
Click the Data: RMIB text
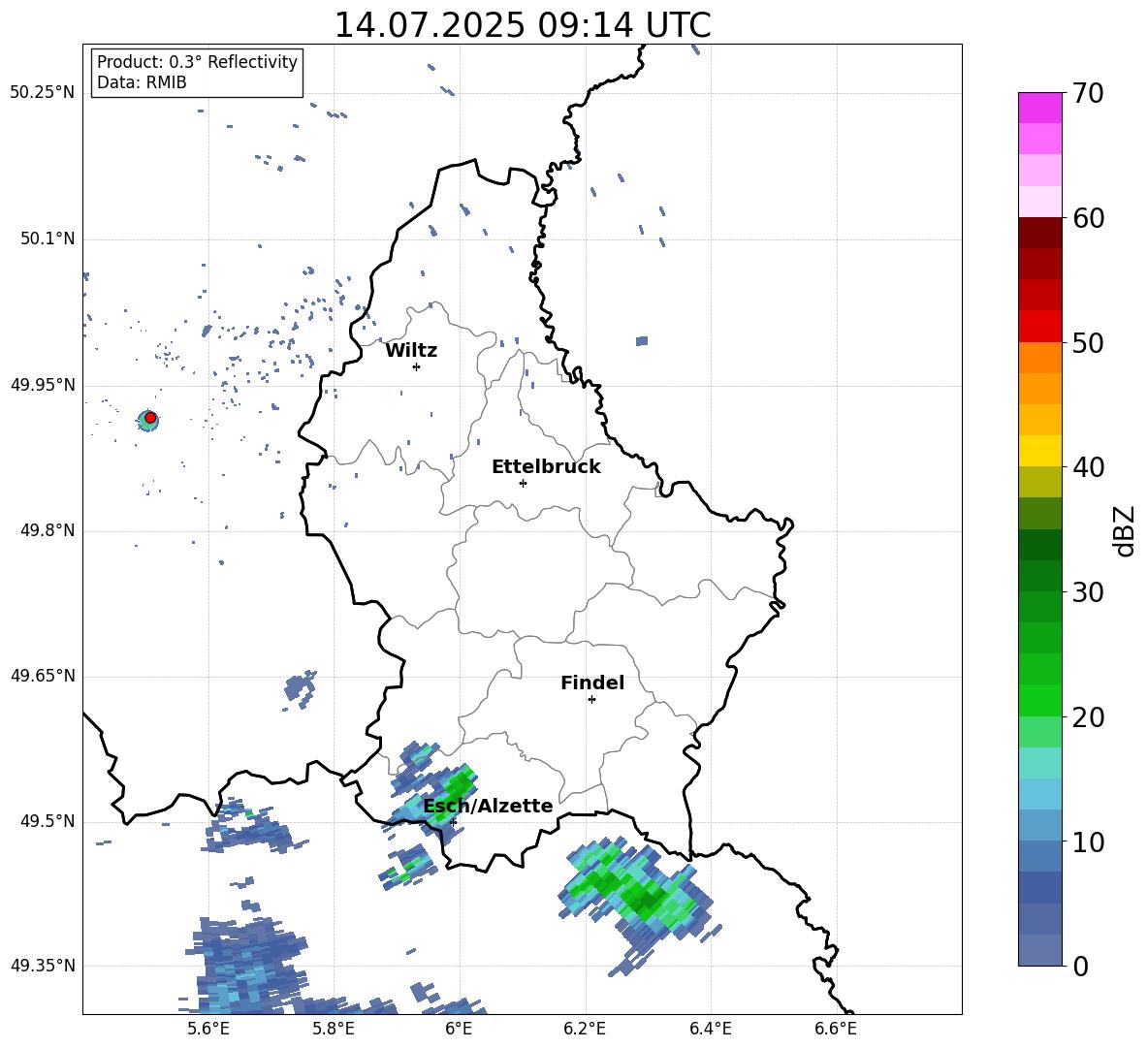pos(142,82)
